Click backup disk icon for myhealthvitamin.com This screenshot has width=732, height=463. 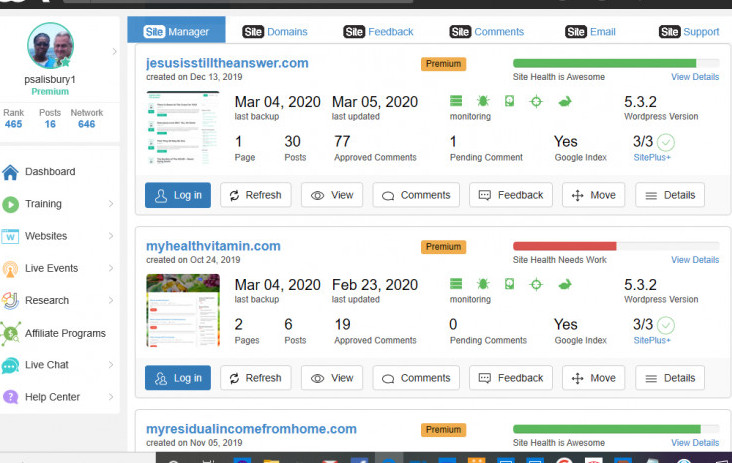click(509, 284)
